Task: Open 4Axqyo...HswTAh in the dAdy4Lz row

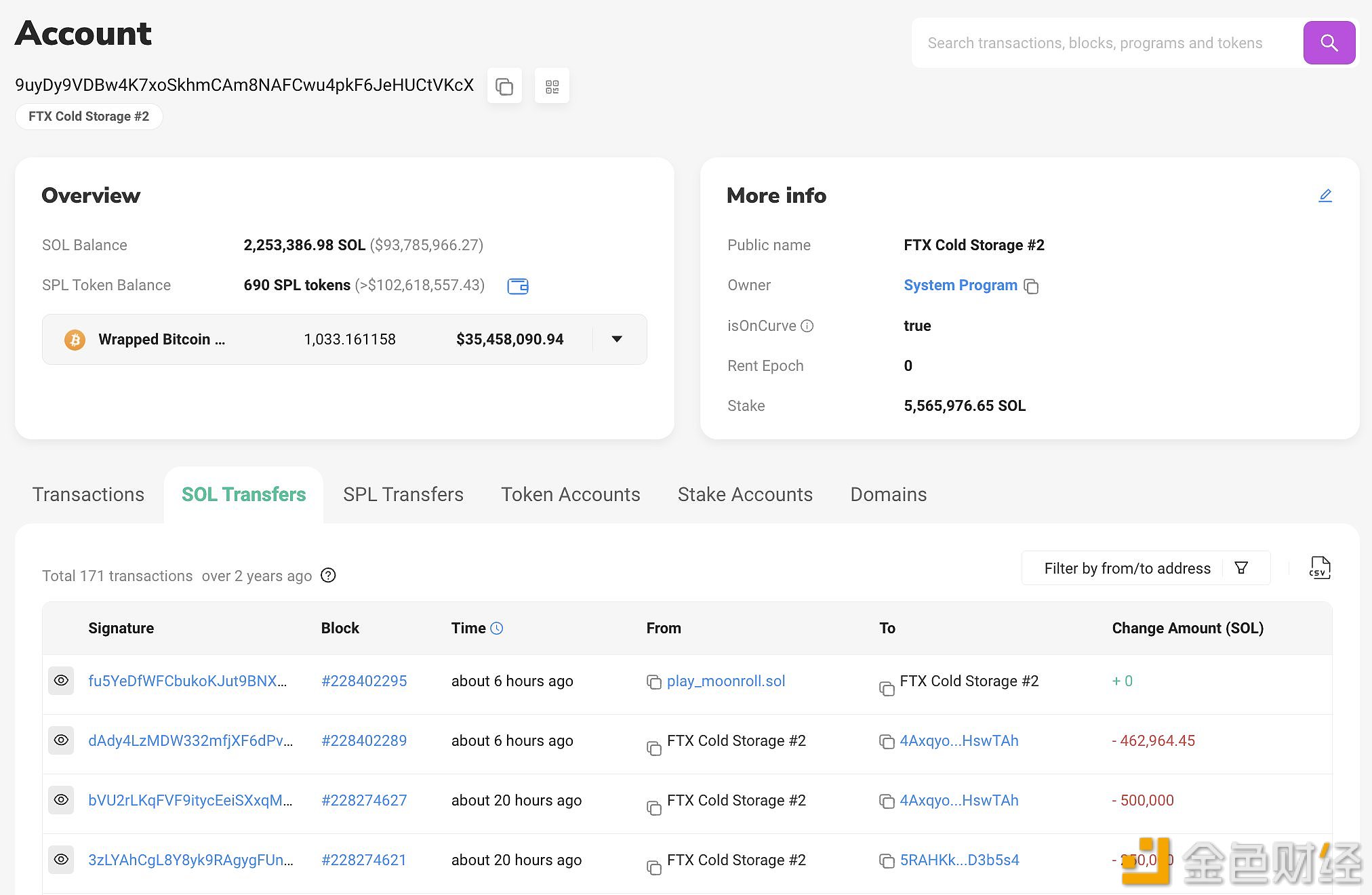Action: [x=959, y=740]
